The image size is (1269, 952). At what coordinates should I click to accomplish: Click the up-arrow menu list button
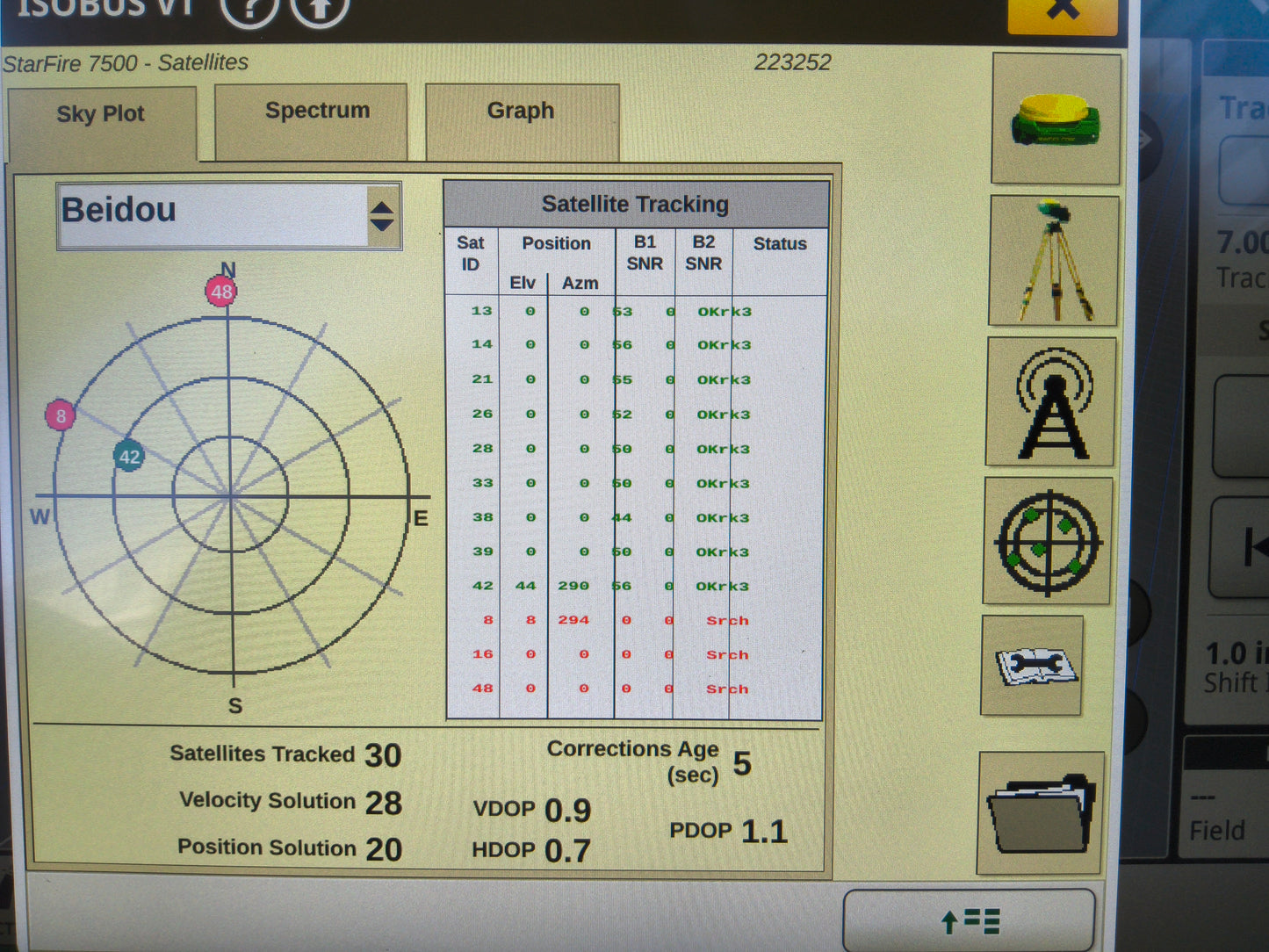[969, 920]
